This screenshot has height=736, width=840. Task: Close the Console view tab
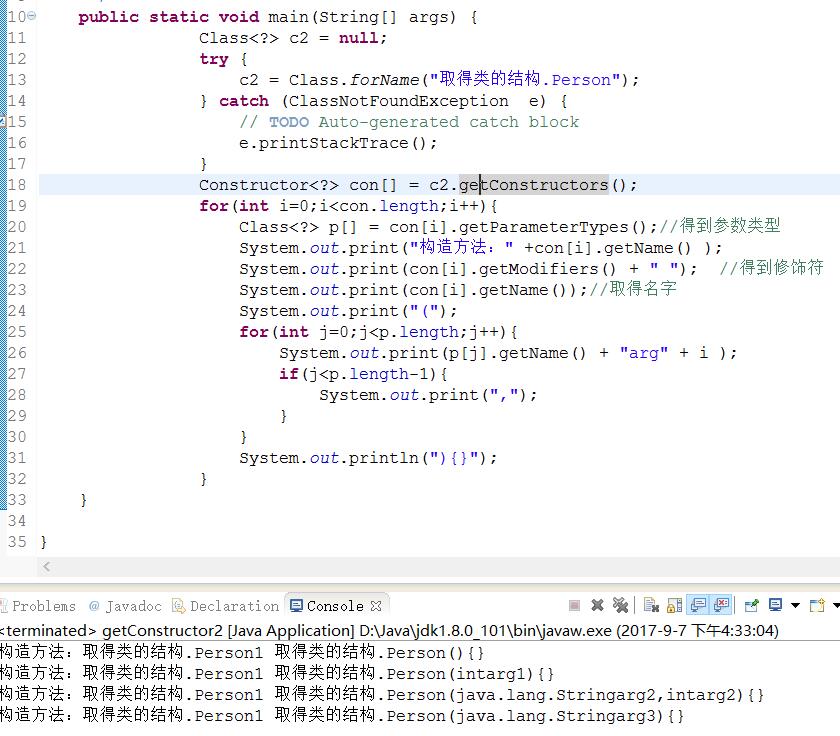point(376,606)
